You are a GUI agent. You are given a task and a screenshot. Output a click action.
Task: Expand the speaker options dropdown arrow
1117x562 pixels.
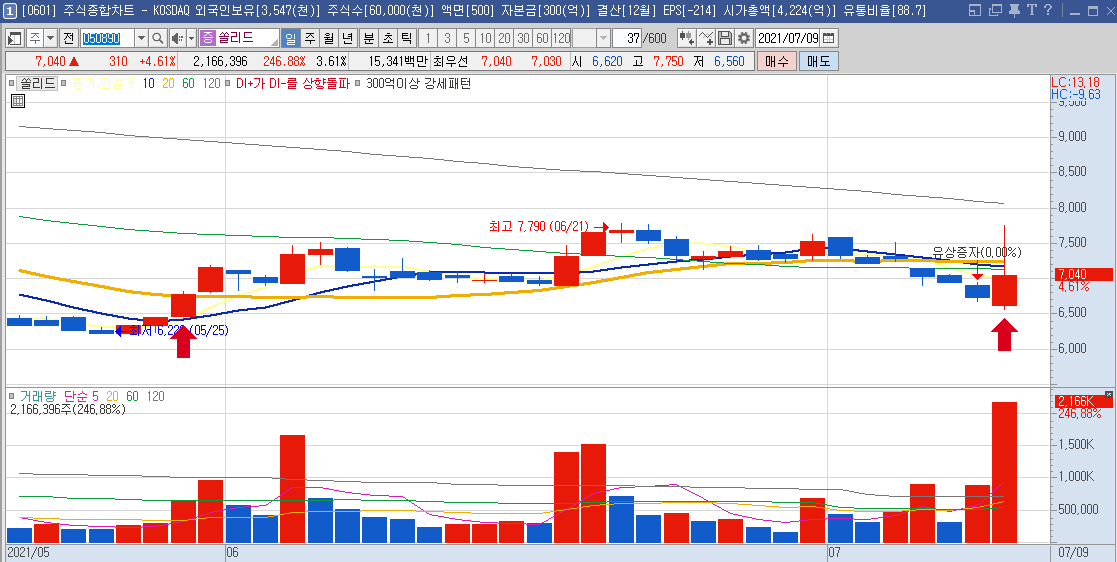[x=191, y=38]
